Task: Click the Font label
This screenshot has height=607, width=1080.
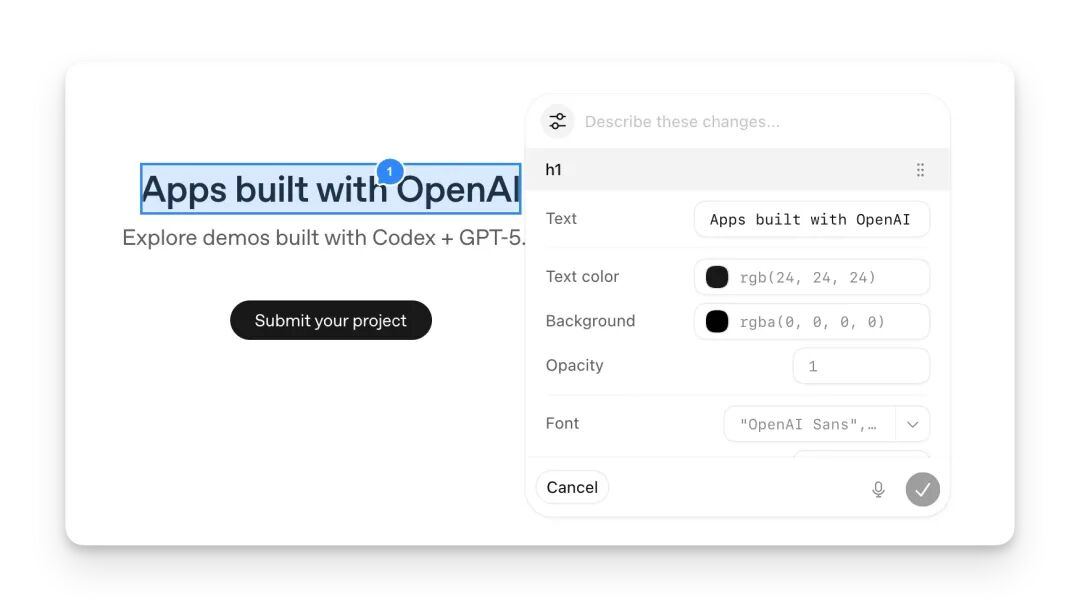Action: click(562, 423)
